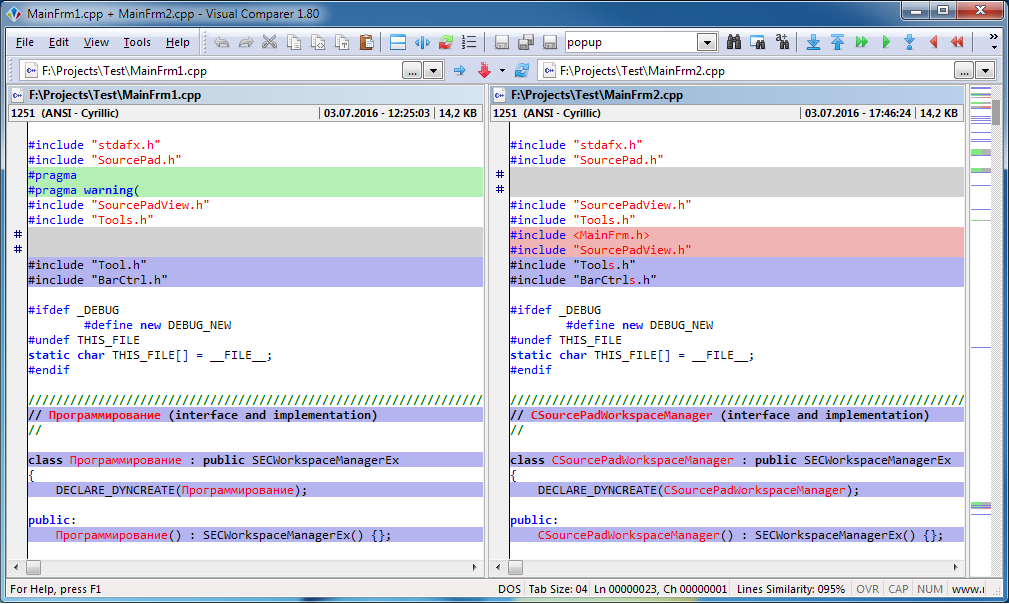Click the Paste clipboard icon in toolbar
Screen dimensions: 1009x604
366,43
